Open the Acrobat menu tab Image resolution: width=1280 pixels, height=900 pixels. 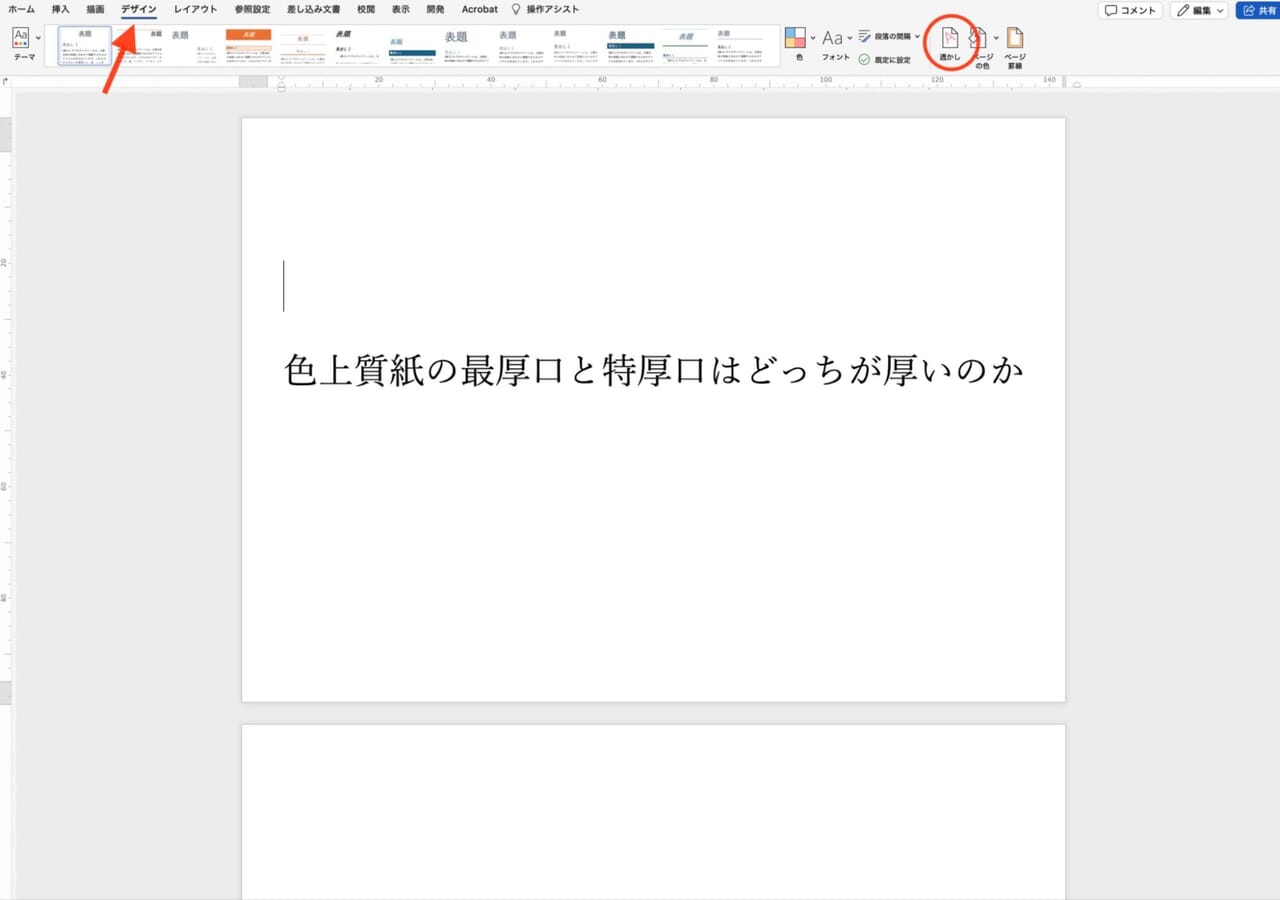(479, 9)
